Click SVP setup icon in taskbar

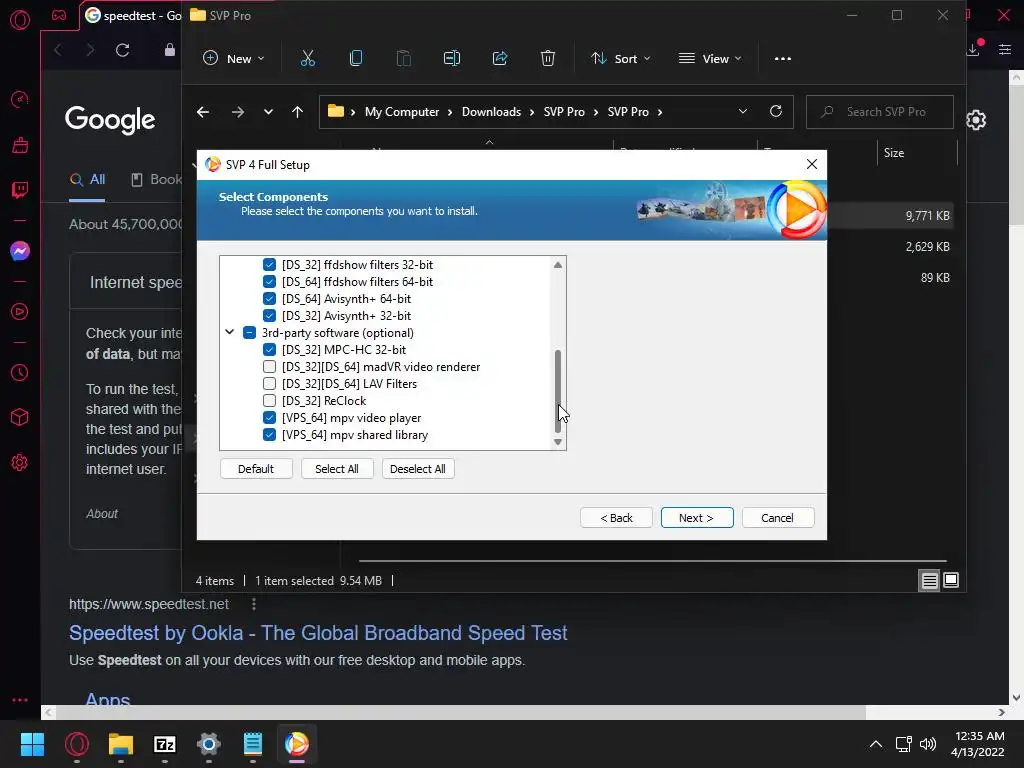click(296, 744)
